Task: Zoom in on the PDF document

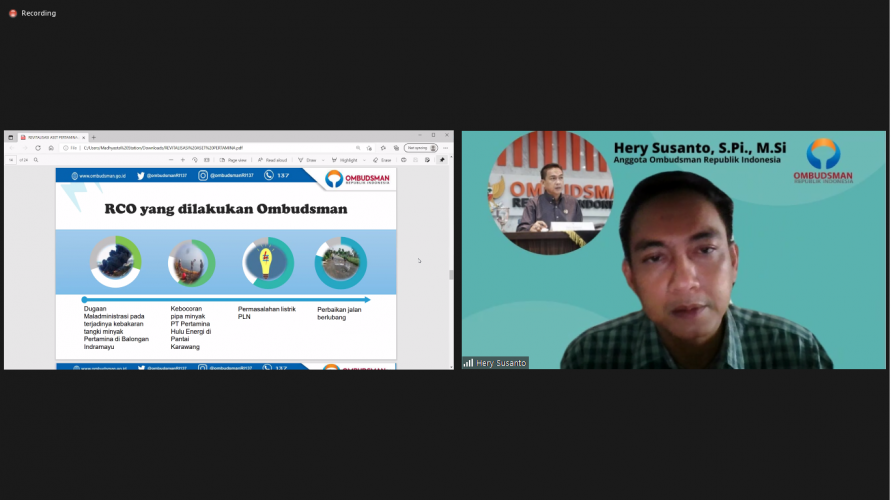Action: click(182, 160)
